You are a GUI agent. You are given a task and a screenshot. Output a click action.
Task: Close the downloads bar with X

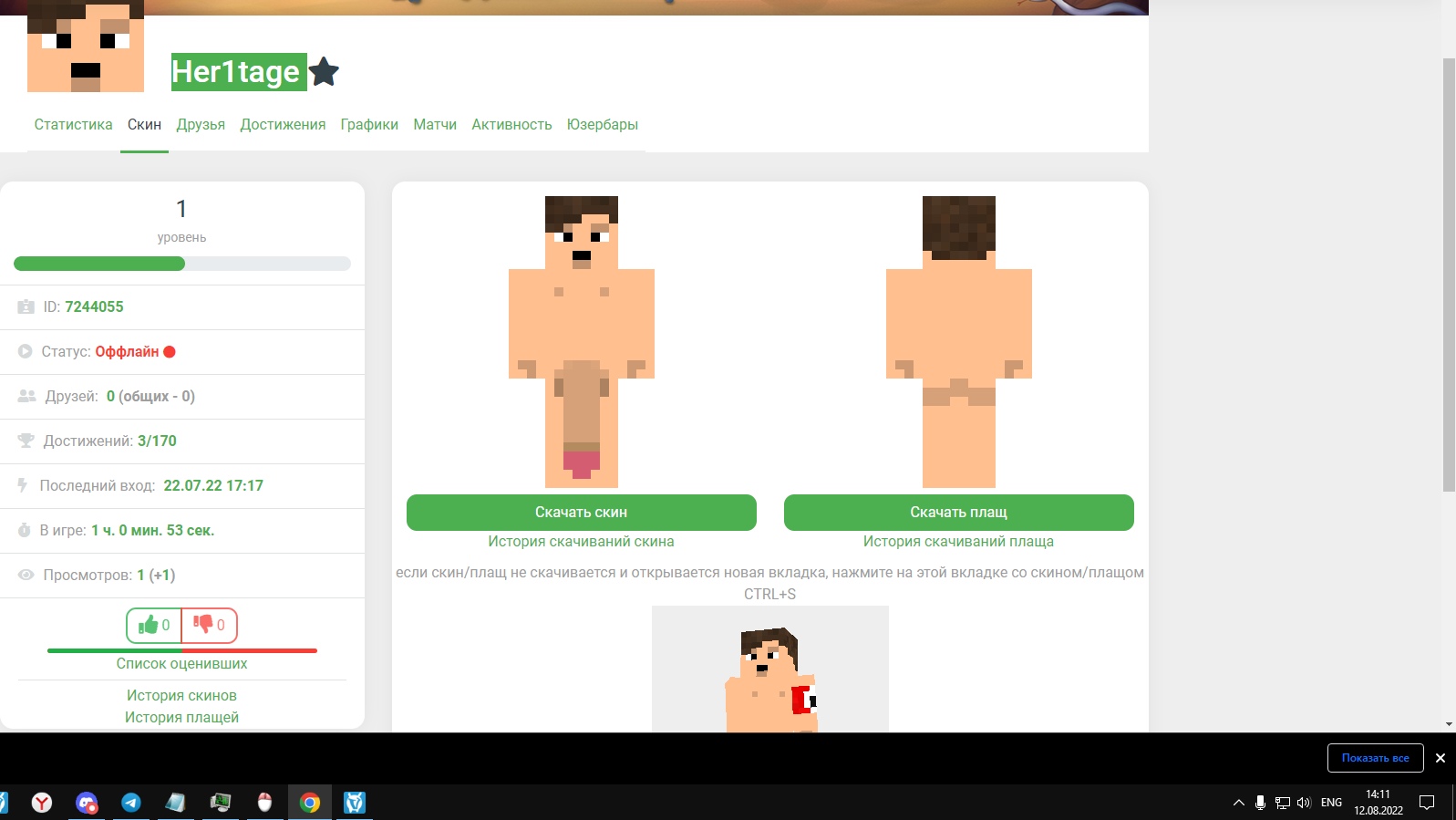pyautogui.click(x=1441, y=758)
